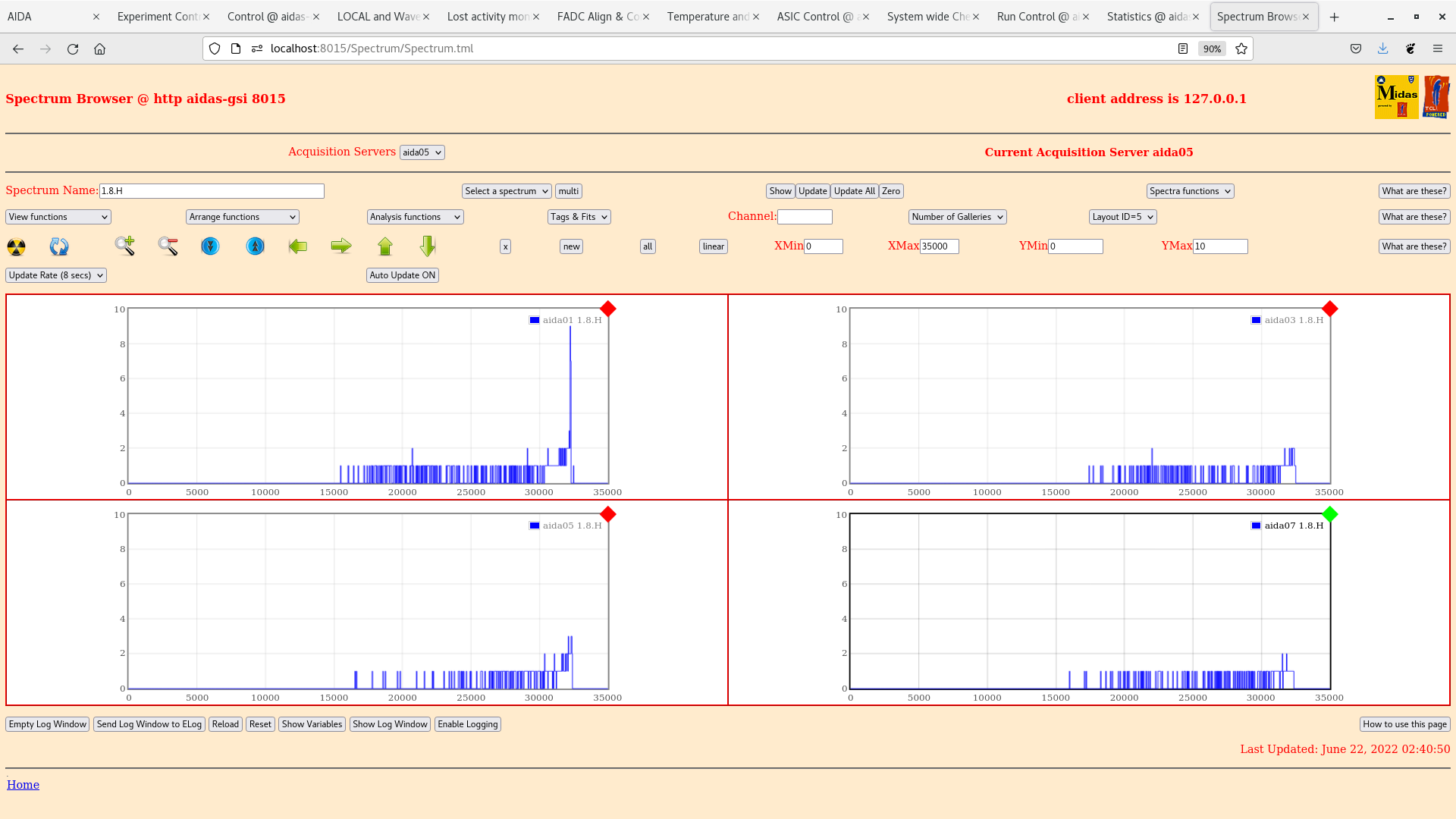Open the browser downloads icon

[1383, 49]
